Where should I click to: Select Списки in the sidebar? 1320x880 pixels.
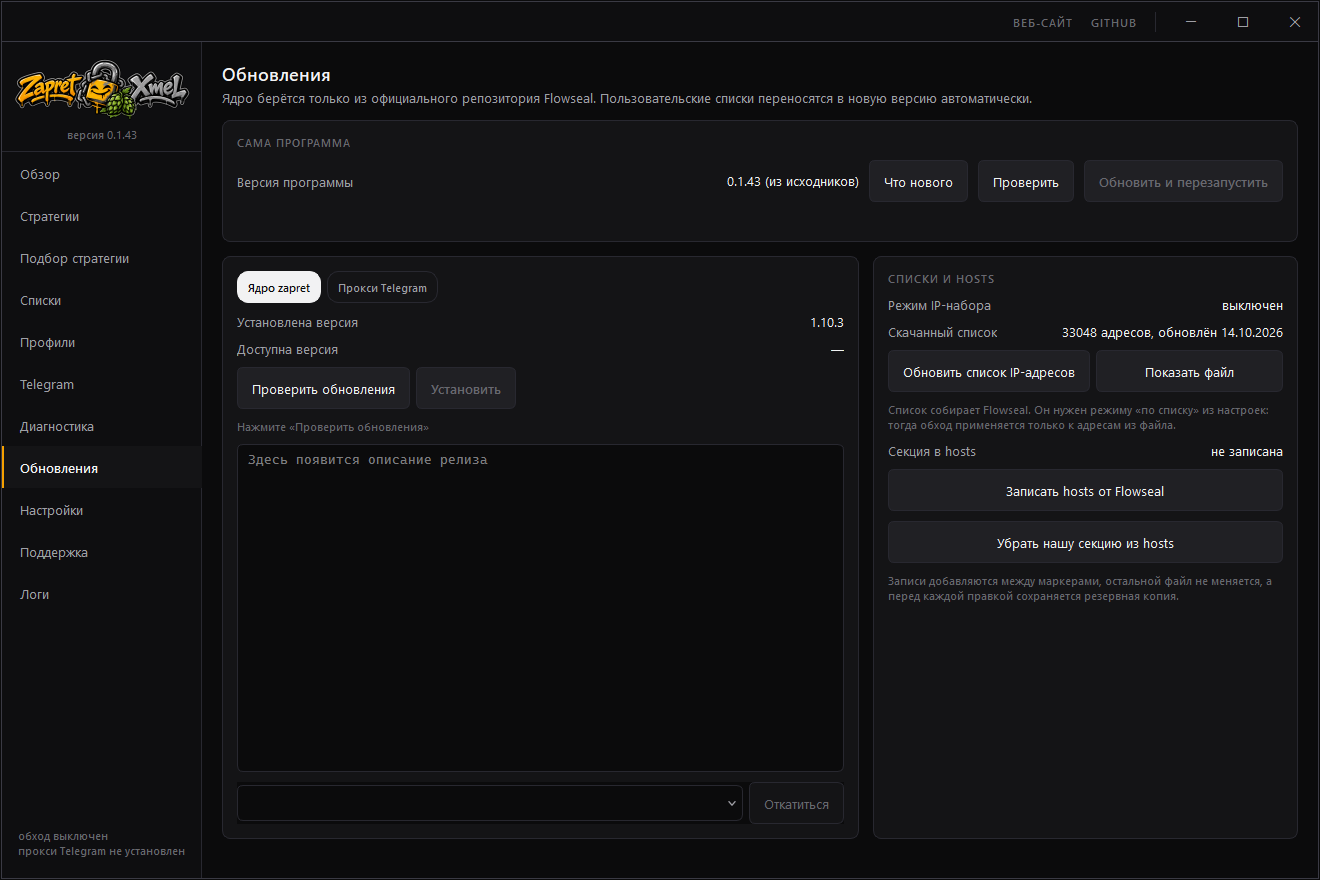[101, 300]
